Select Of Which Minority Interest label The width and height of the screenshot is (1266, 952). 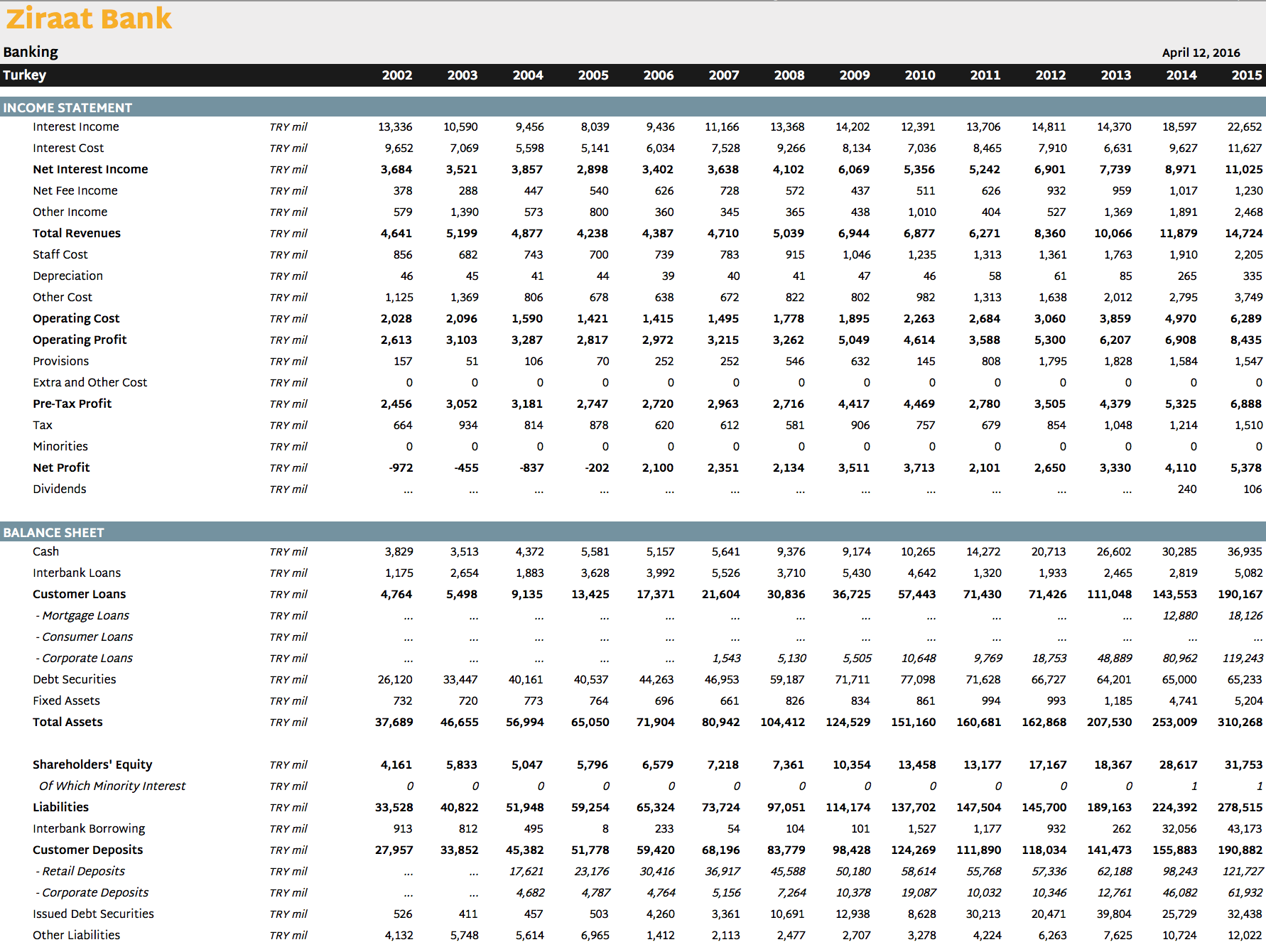(112, 786)
